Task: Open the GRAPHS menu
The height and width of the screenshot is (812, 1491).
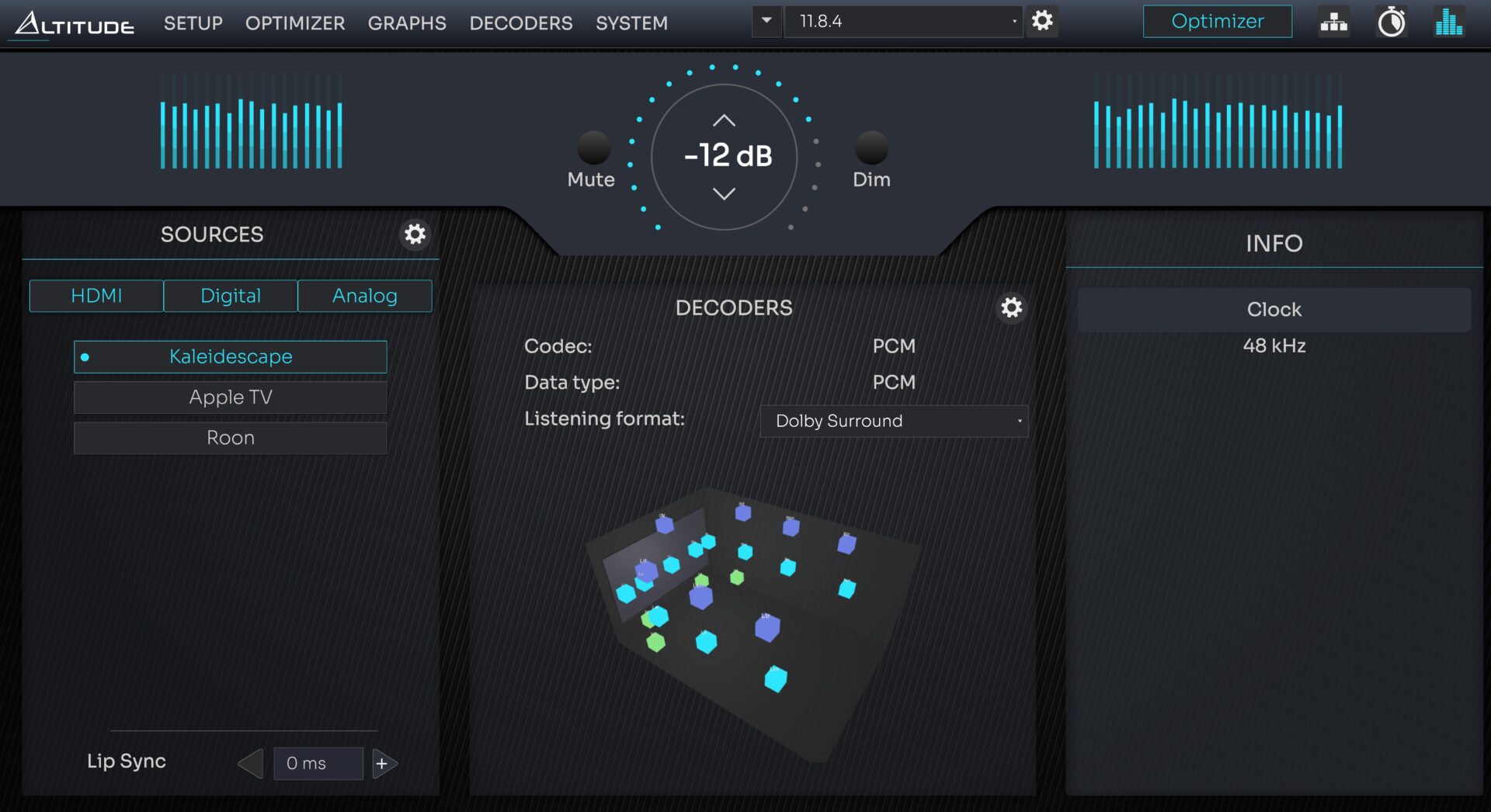Action: (407, 23)
